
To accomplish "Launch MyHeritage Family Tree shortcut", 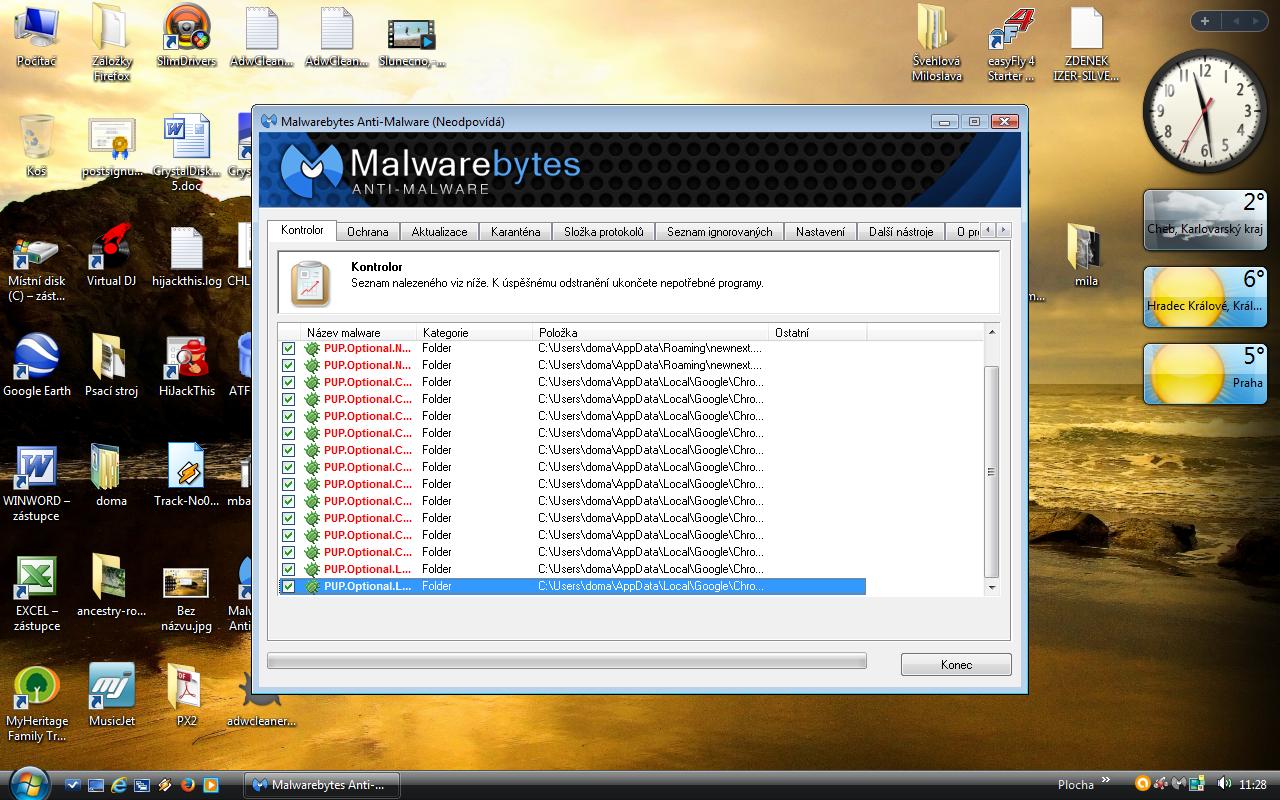I will (36, 702).
